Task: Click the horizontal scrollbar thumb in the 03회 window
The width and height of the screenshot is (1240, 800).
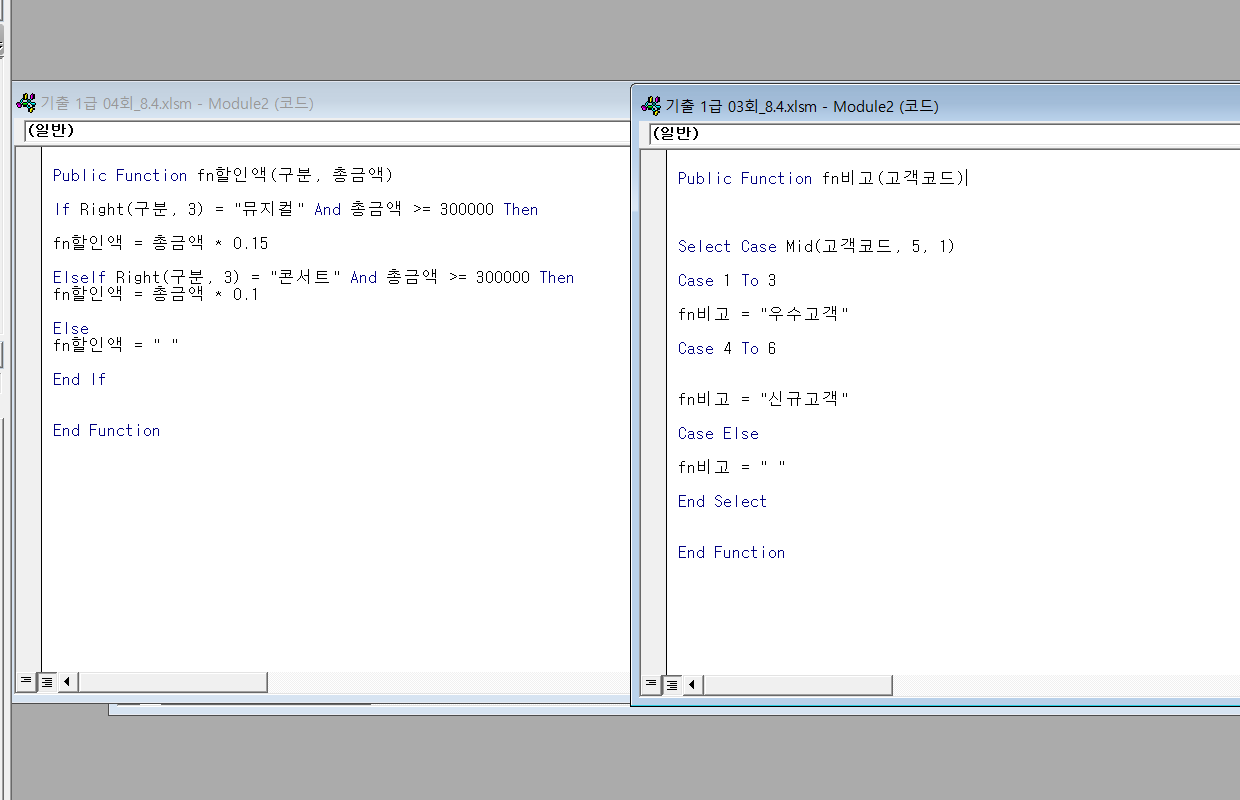Action: (x=797, y=685)
